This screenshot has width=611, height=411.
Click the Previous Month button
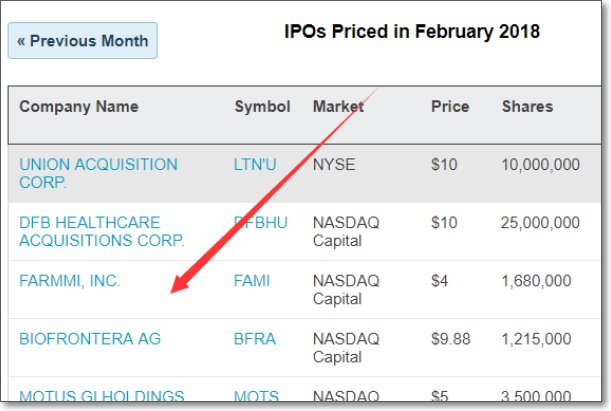point(83,41)
